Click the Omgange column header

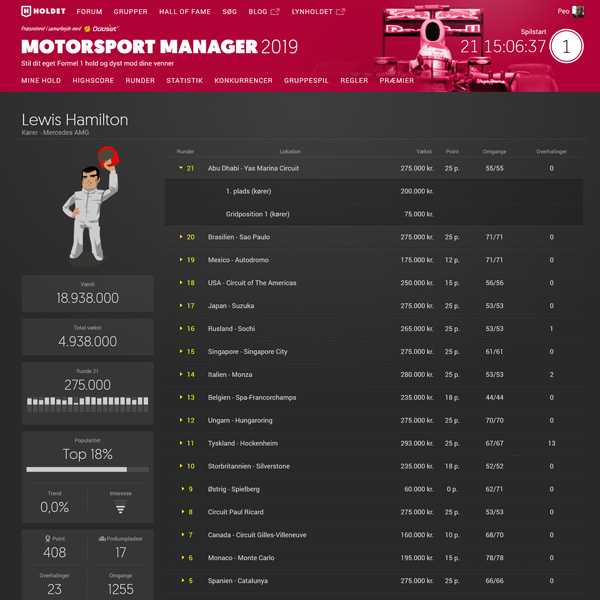(x=494, y=152)
